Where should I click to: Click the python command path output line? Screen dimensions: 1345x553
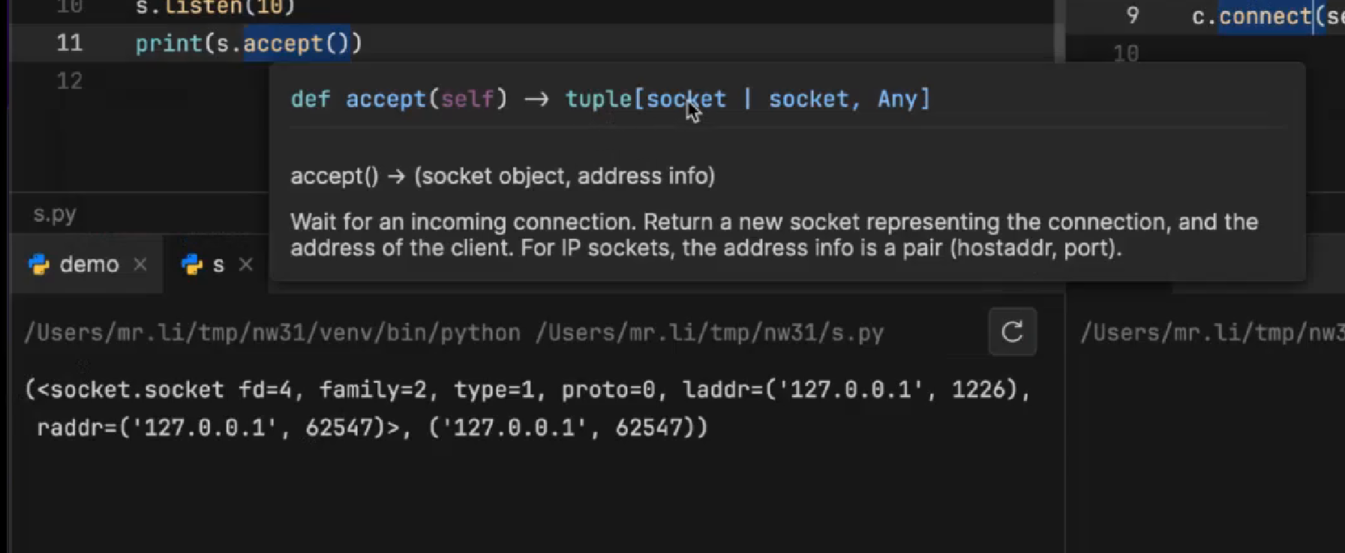454,333
